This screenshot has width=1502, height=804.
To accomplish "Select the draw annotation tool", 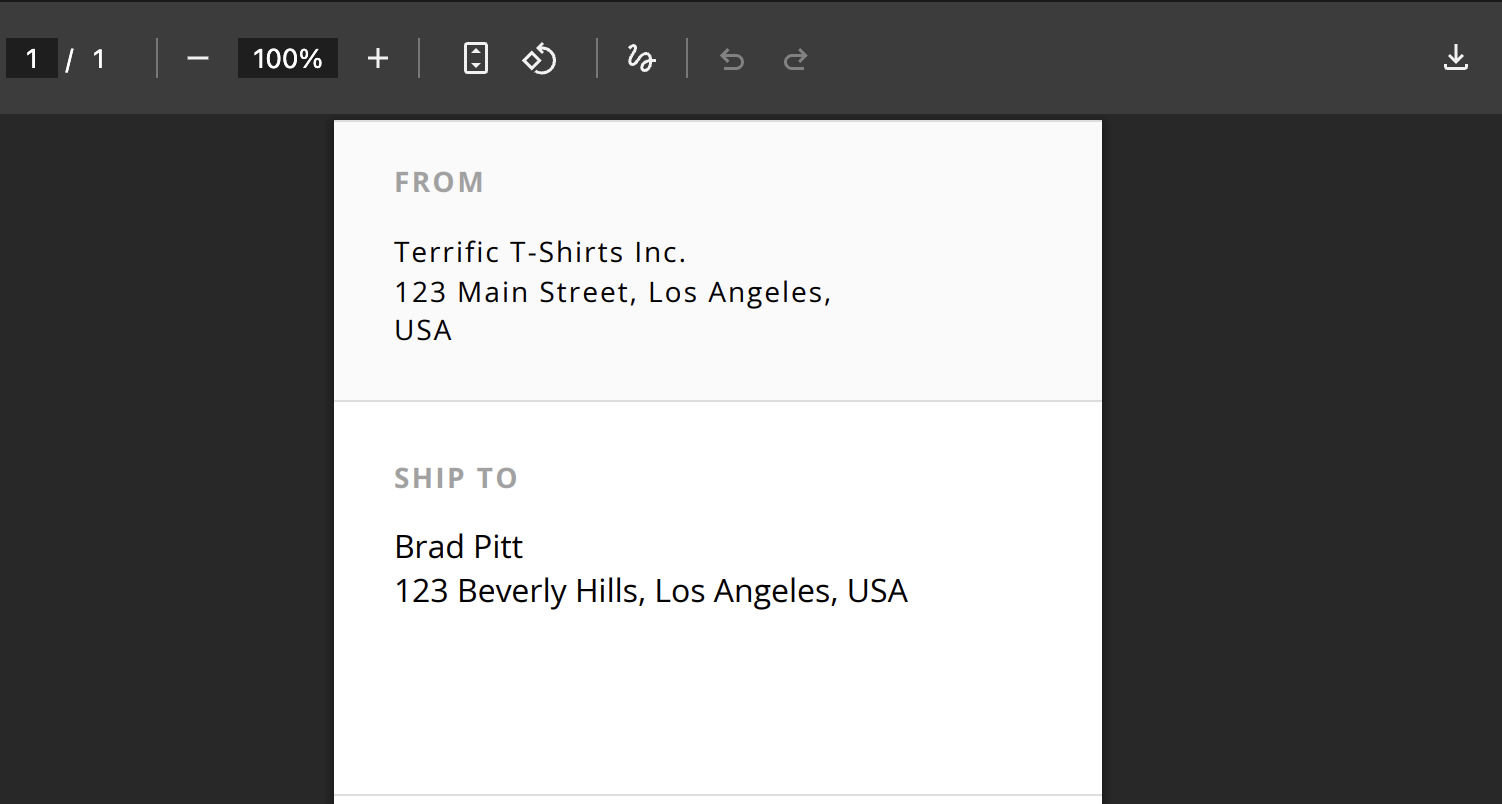I will pos(641,59).
